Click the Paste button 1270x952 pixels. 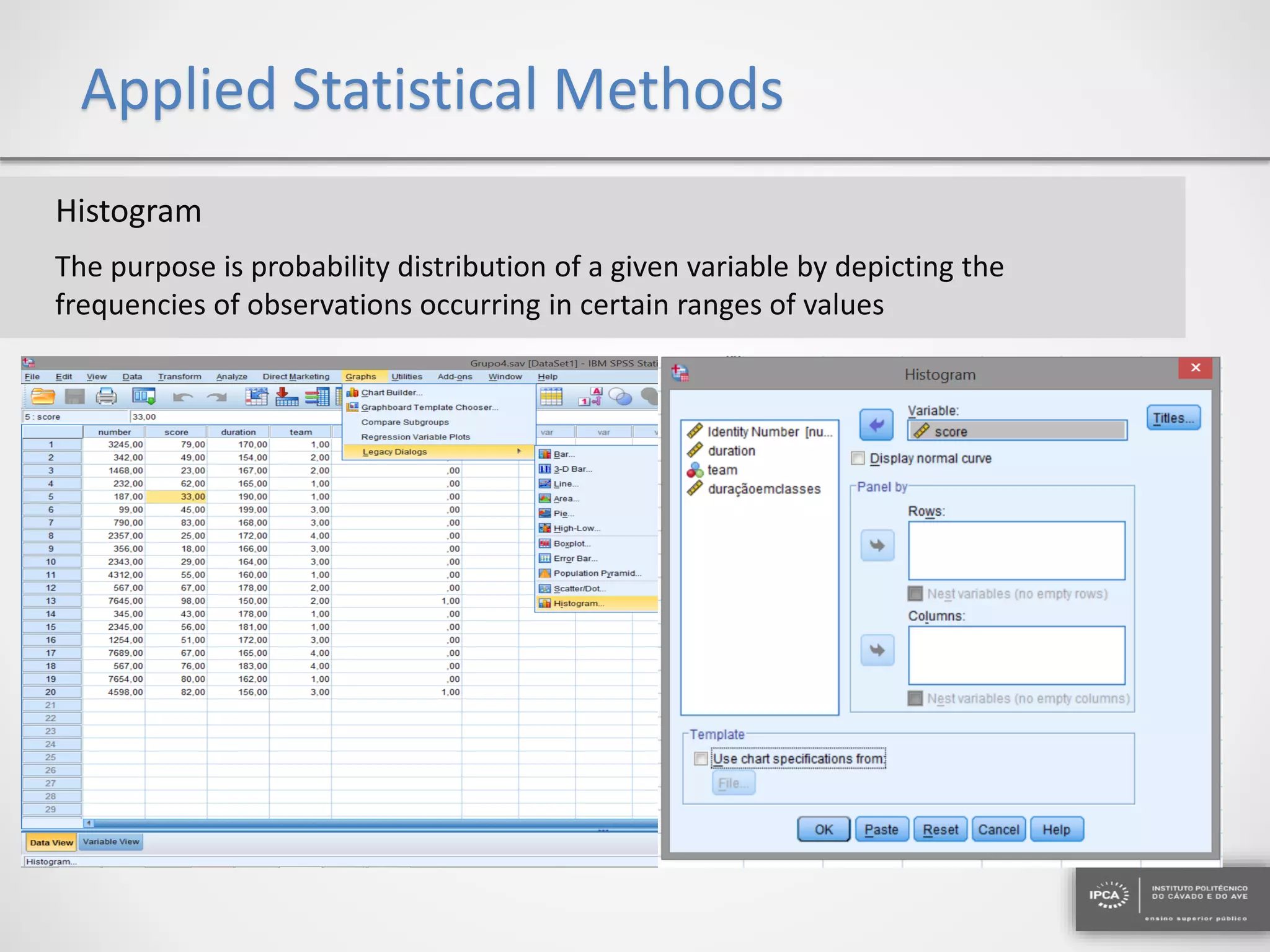coord(881,829)
